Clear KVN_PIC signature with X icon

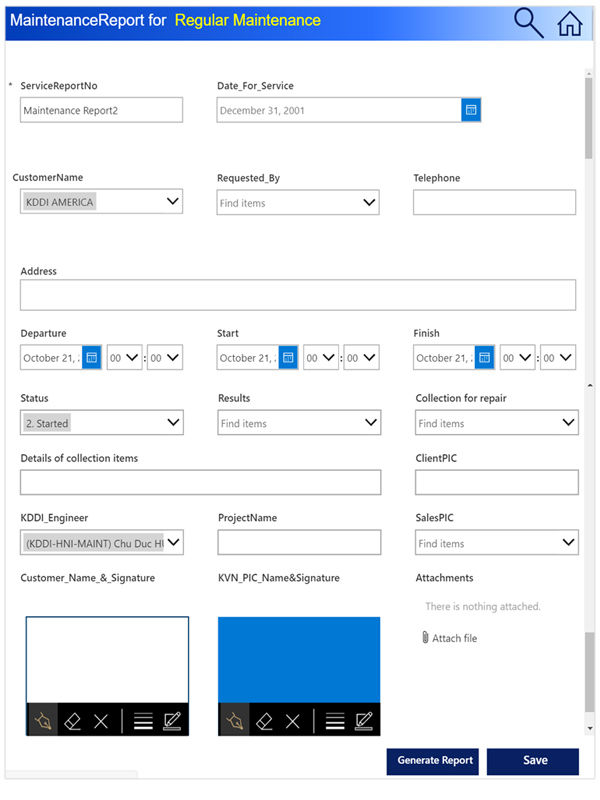coord(292,721)
